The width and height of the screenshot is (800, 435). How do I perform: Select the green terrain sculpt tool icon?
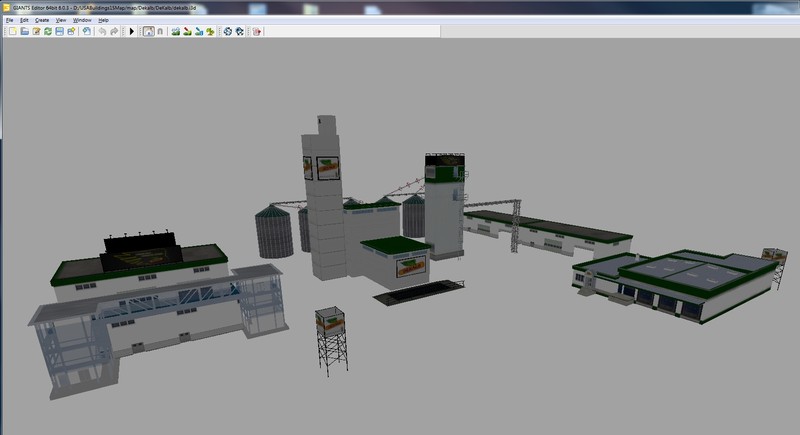coord(176,32)
